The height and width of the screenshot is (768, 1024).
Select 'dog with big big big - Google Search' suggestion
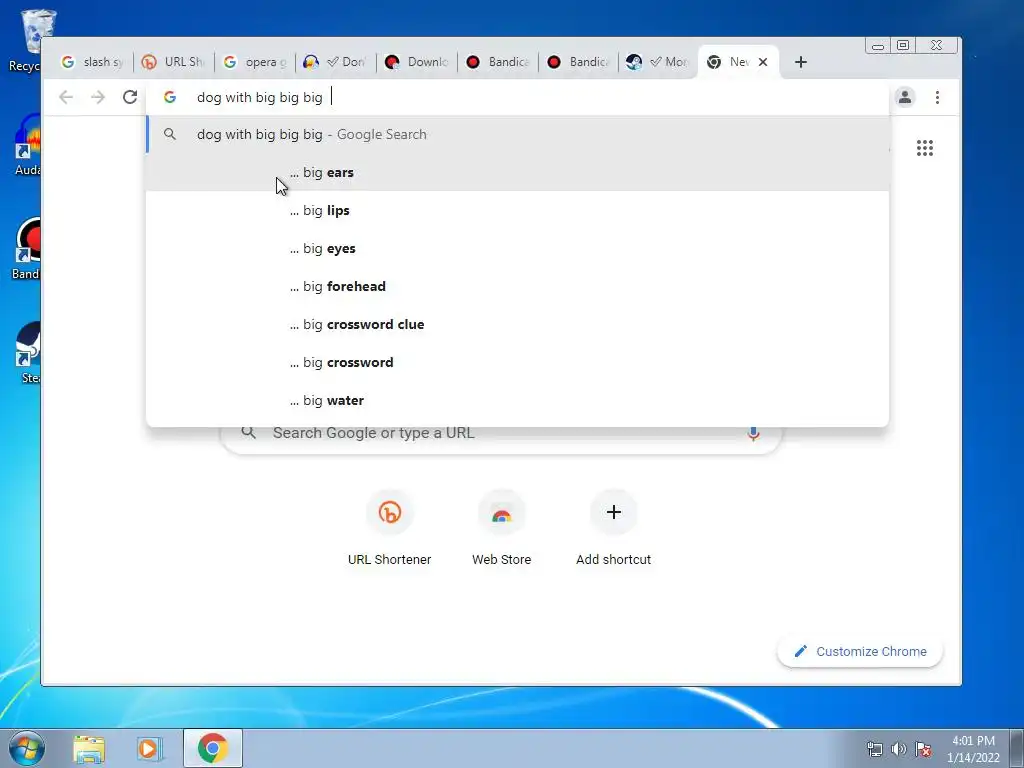pos(518,135)
